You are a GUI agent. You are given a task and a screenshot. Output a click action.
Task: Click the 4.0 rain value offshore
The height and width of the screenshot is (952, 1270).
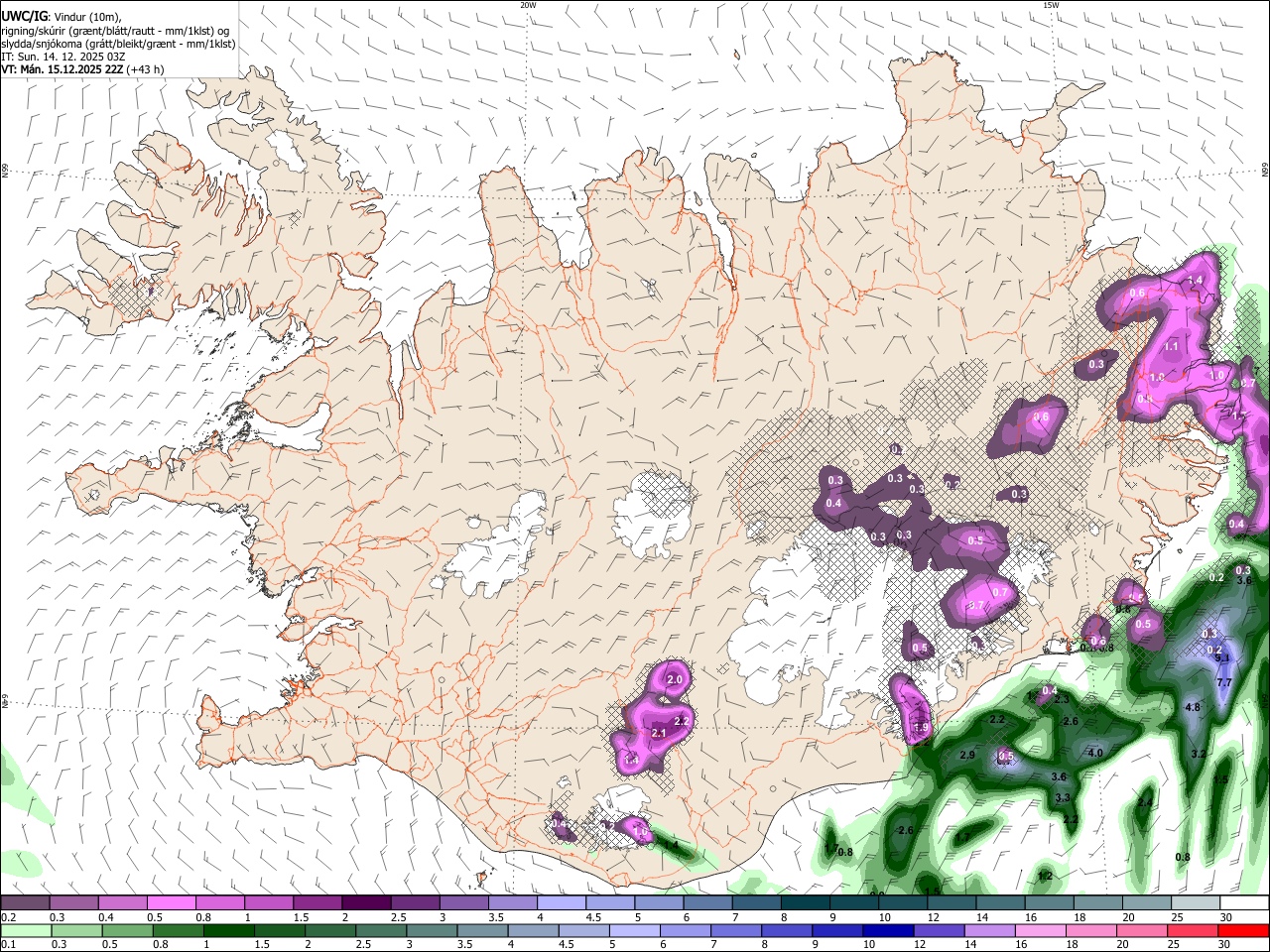[1095, 753]
